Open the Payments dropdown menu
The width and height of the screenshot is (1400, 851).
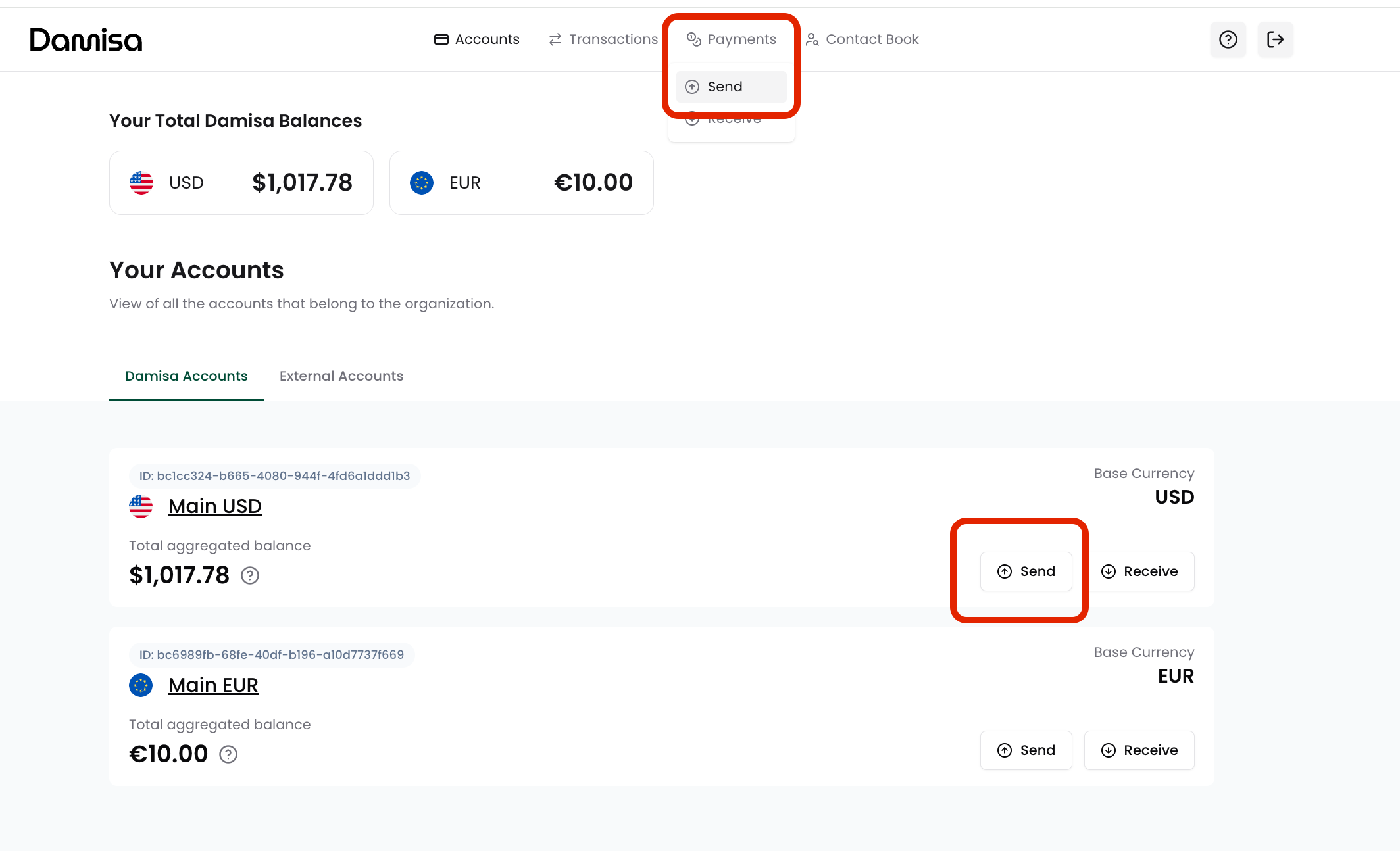731,39
